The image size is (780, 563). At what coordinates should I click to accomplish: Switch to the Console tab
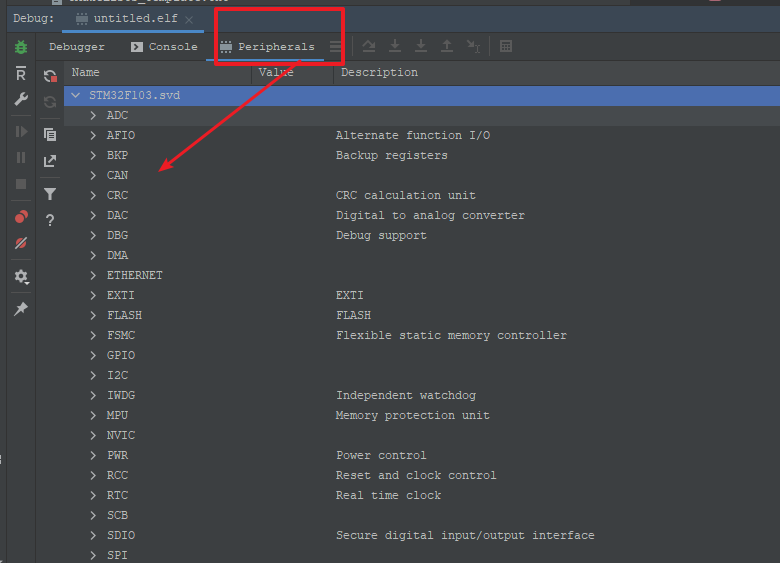pyautogui.click(x=164, y=47)
